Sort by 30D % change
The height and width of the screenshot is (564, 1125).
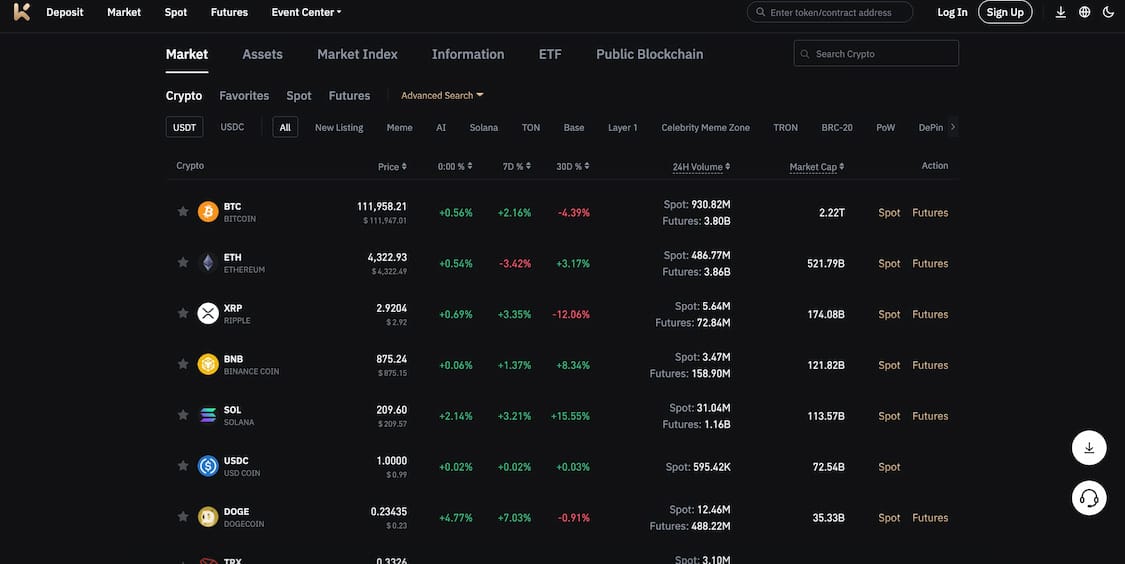[573, 166]
